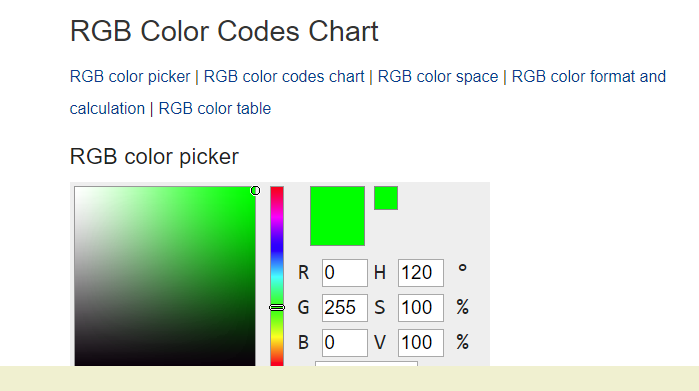Follow the RGB color codes chart link
Viewport: 699px width, 391px height.
[284, 77]
